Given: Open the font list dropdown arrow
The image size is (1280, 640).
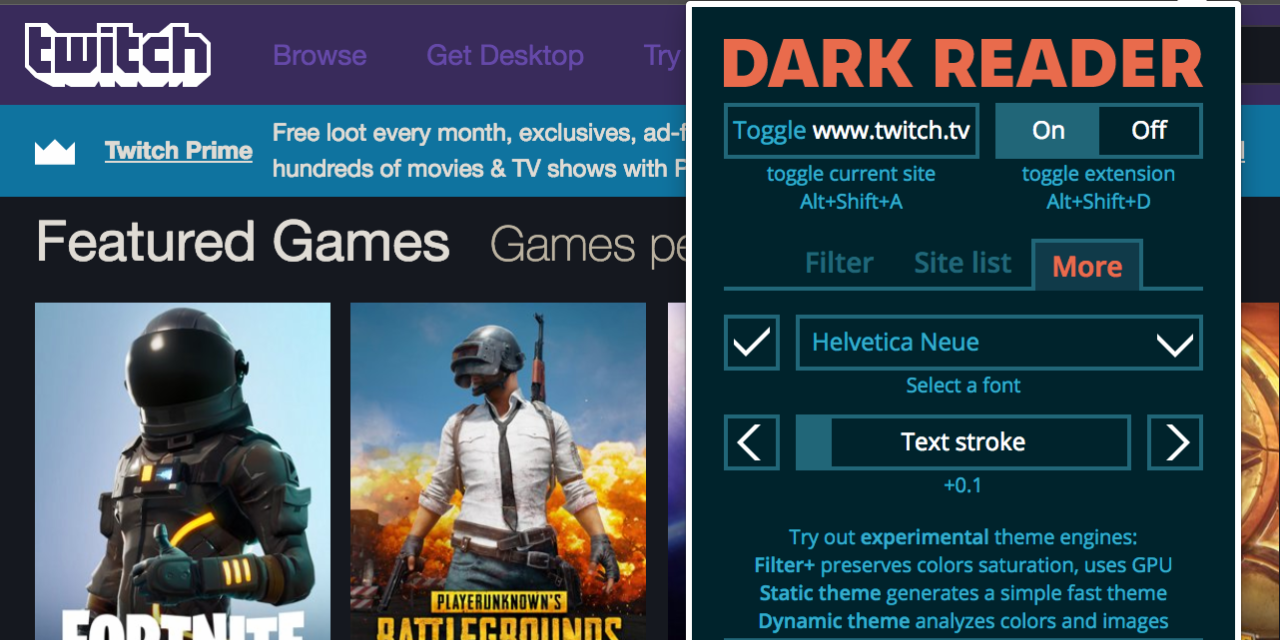Looking at the screenshot, I should point(1177,342).
